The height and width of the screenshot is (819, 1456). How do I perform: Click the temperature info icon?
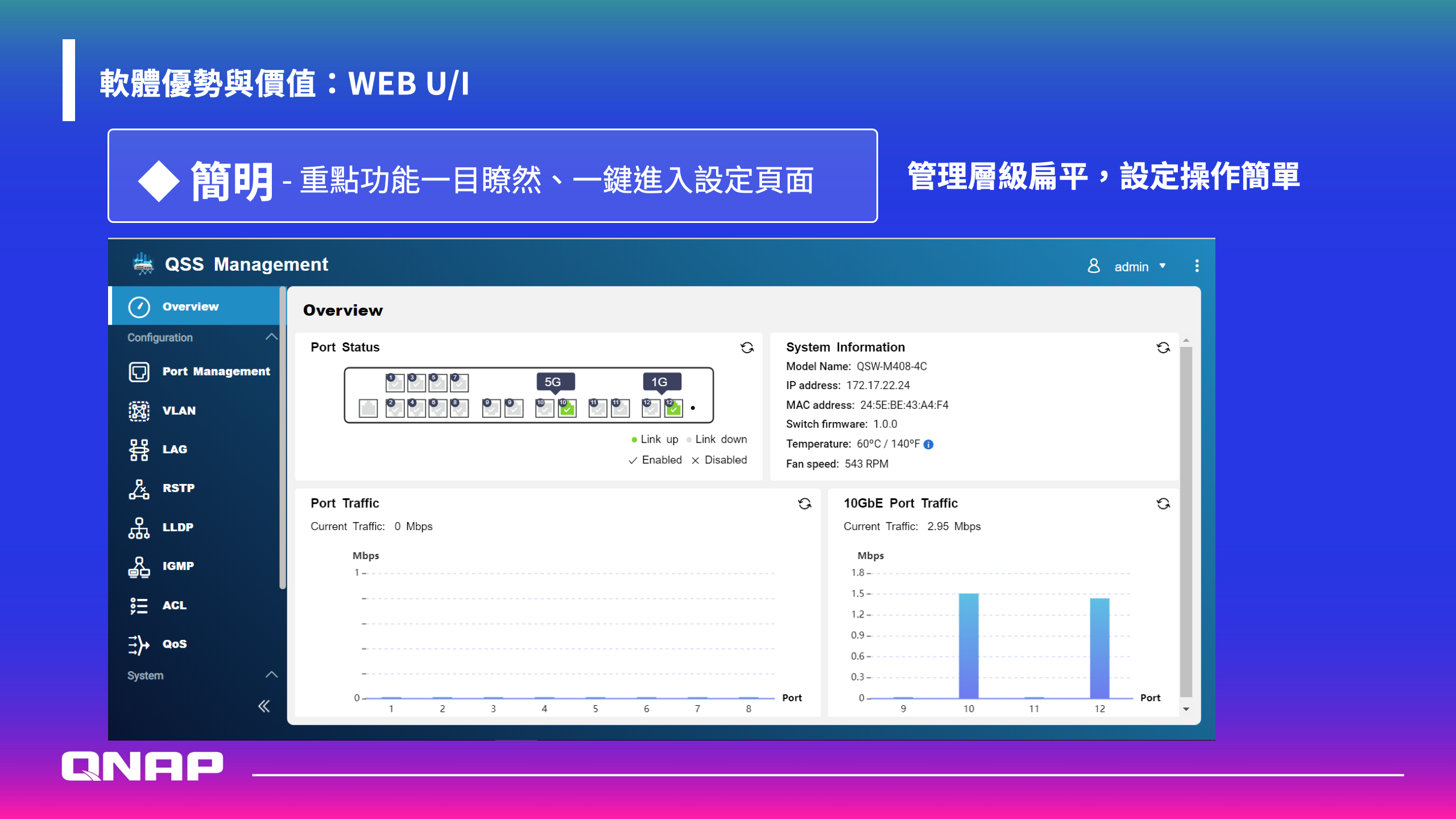point(929,444)
